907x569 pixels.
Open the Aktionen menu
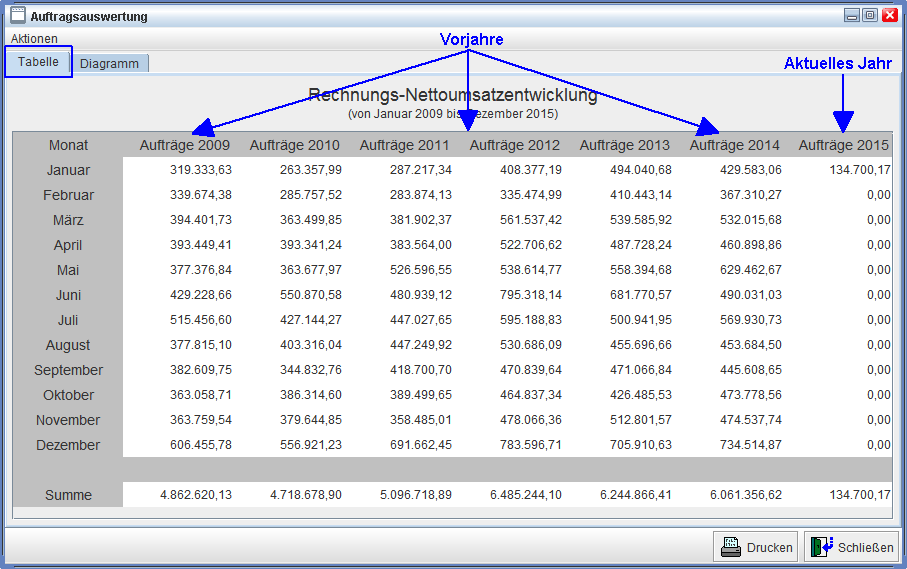click(34, 38)
